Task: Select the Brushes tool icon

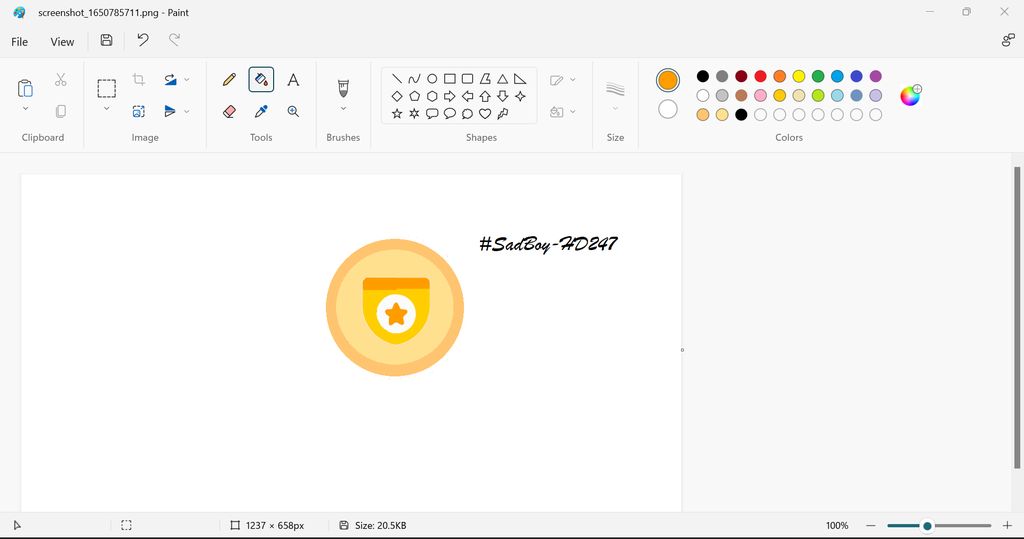Action: click(343, 88)
